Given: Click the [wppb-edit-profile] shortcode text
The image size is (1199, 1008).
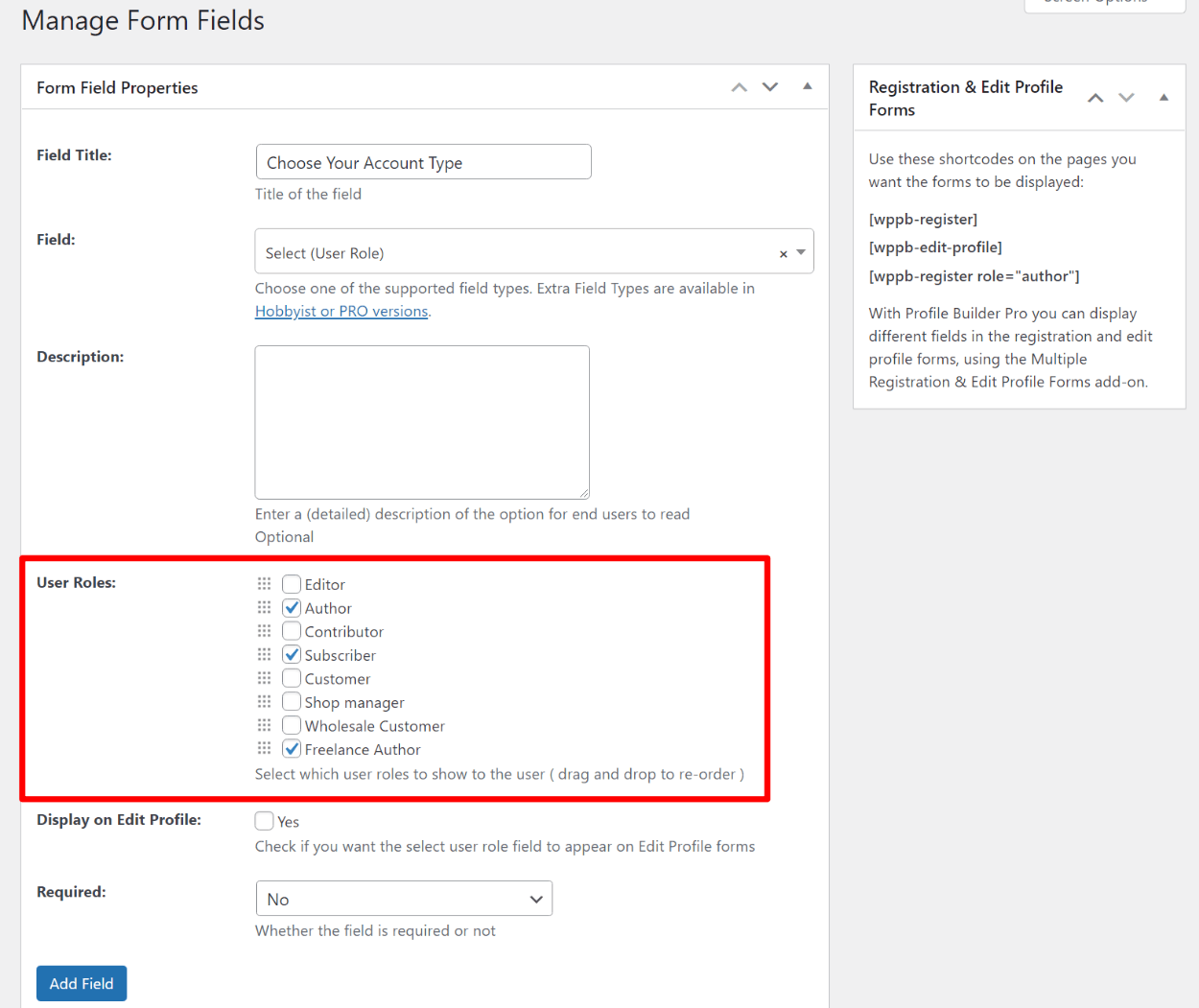Looking at the screenshot, I should point(935,247).
